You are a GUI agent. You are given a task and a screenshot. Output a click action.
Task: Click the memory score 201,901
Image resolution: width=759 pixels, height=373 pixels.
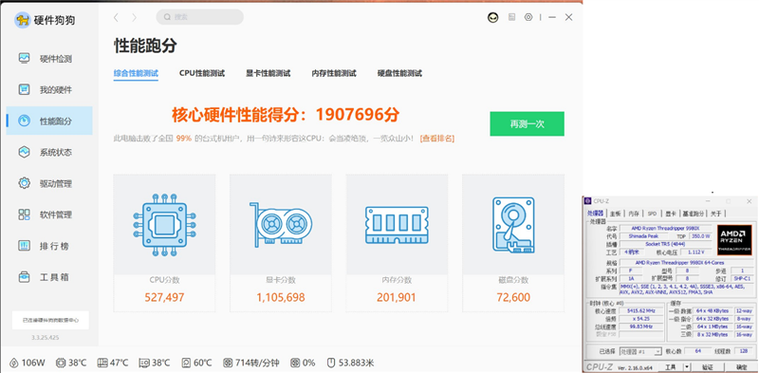pyautogui.click(x=396, y=297)
